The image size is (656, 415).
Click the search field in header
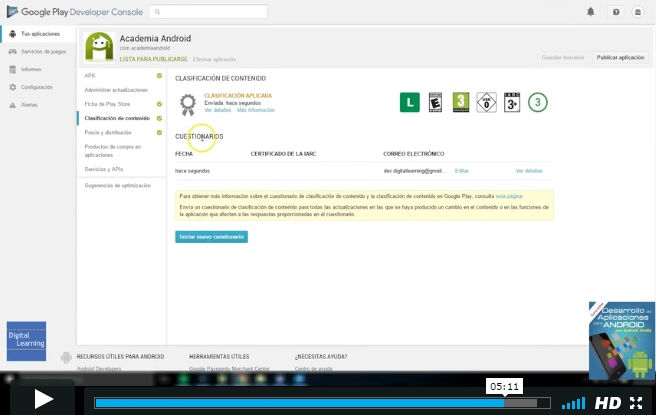pos(208,12)
